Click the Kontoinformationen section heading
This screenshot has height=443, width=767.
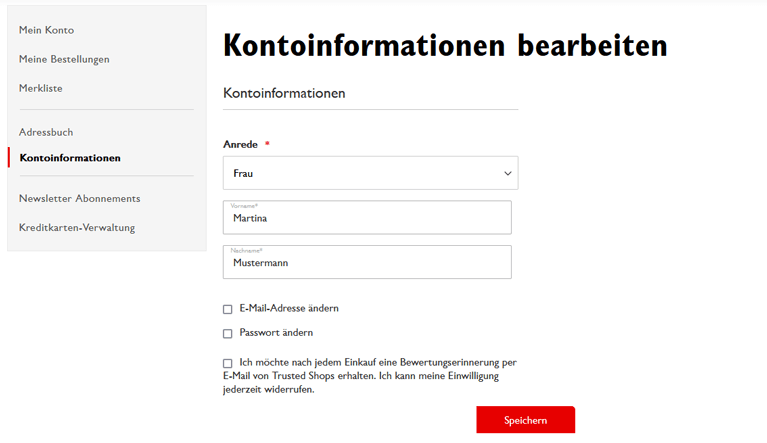(x=284, y=93)
